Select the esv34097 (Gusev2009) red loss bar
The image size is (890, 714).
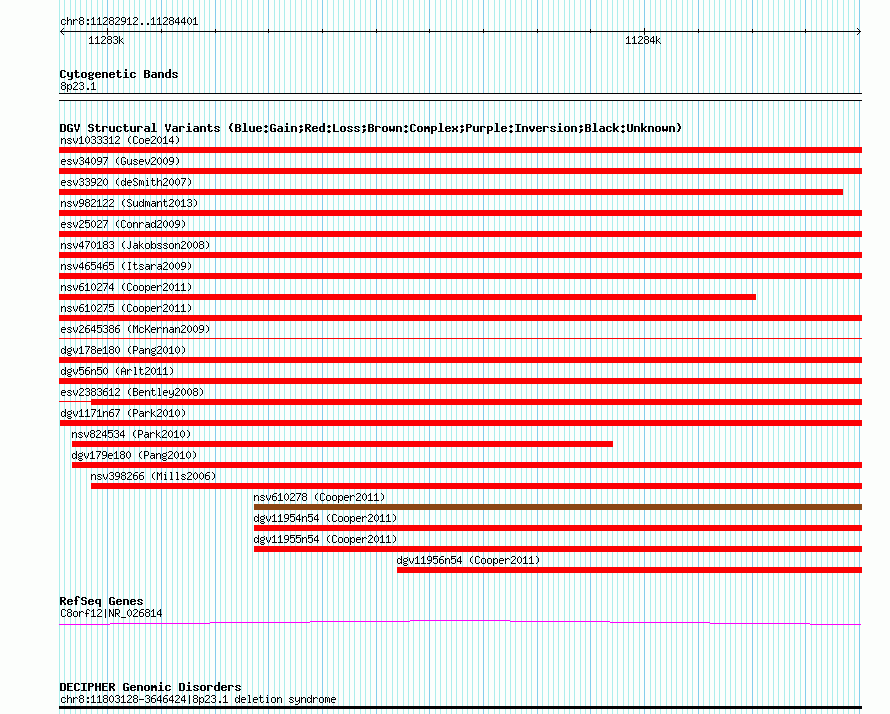[x=460, y=171]
